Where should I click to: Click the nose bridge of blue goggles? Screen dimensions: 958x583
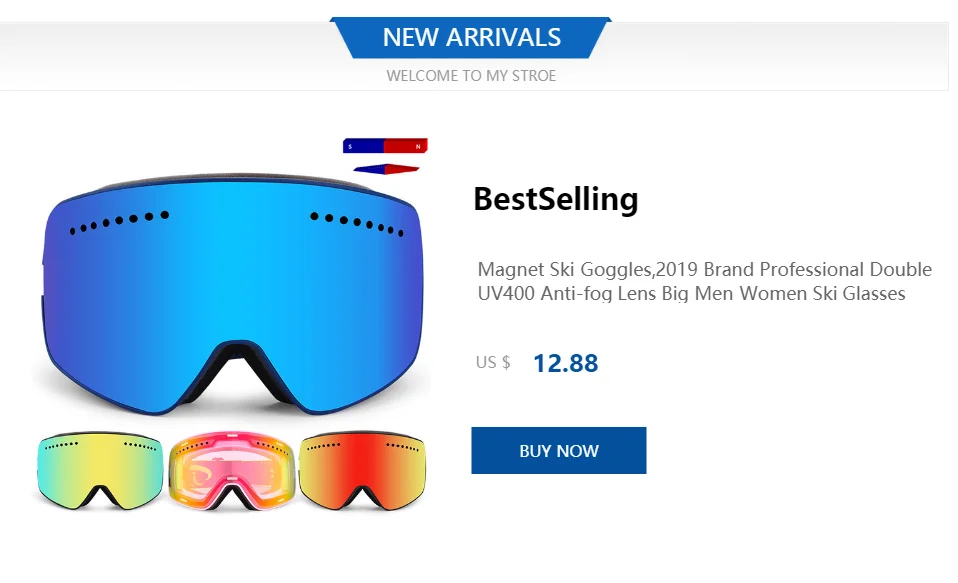[x=234, y=373]
